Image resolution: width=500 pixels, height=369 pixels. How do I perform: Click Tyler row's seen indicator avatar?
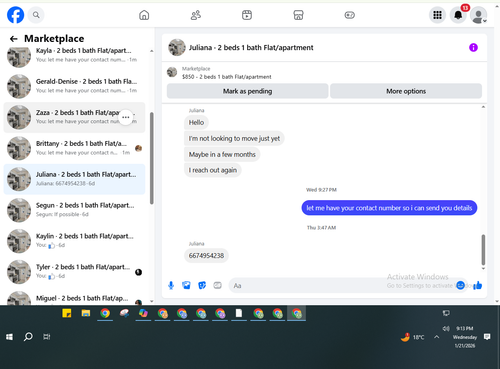[x=138, y=272]
